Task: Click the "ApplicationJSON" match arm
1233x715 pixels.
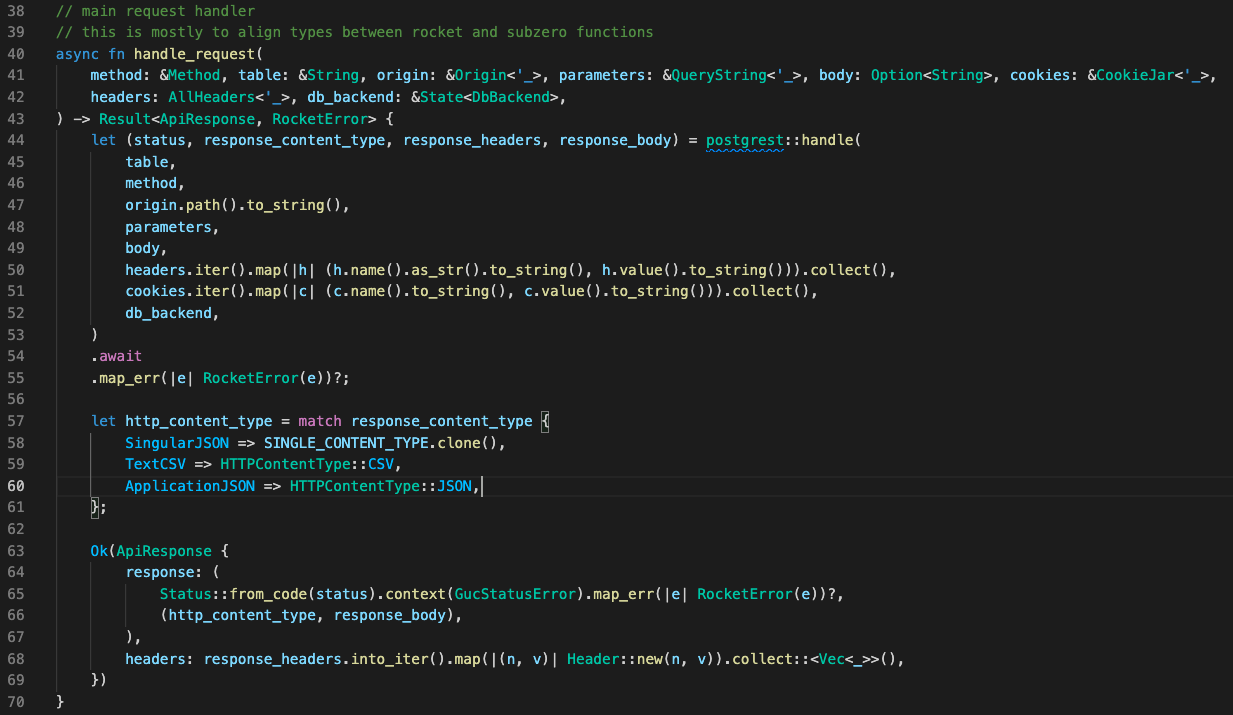Action: [190, 486]
